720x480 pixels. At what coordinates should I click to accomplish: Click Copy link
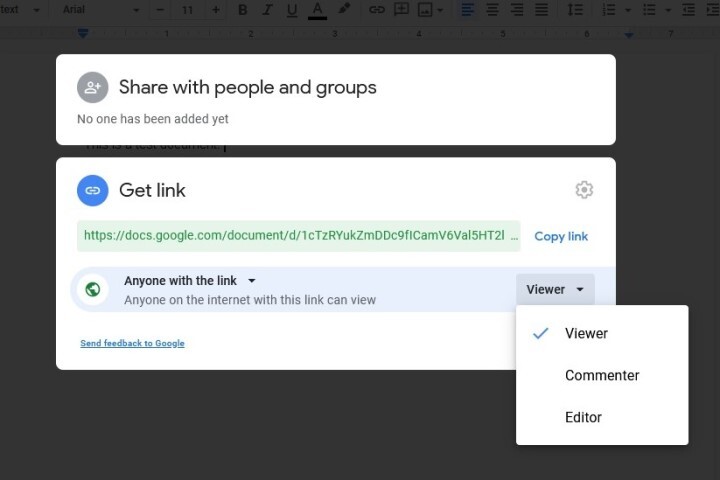coord(561,236)
